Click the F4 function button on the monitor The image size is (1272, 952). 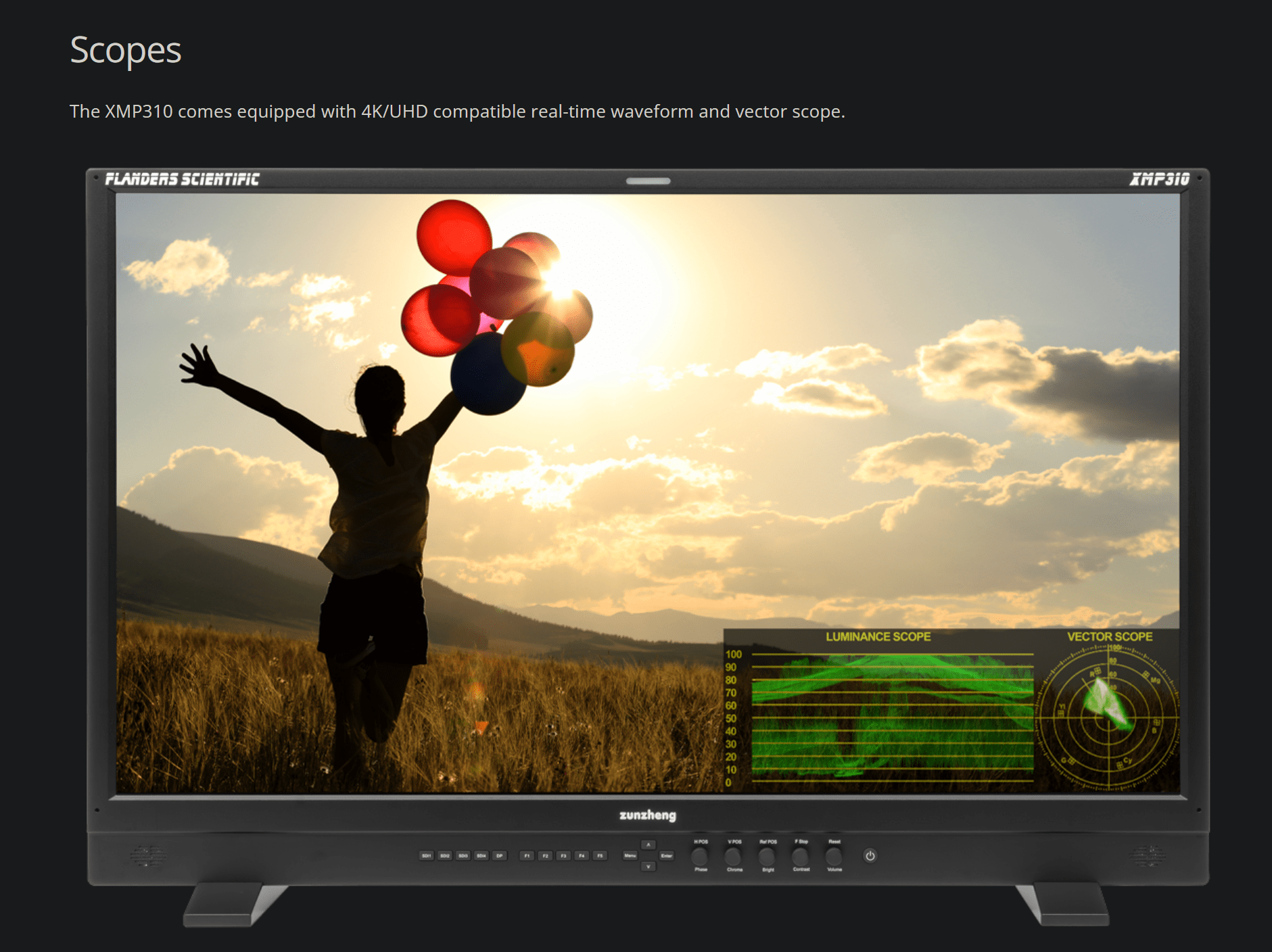click(582, 856)
